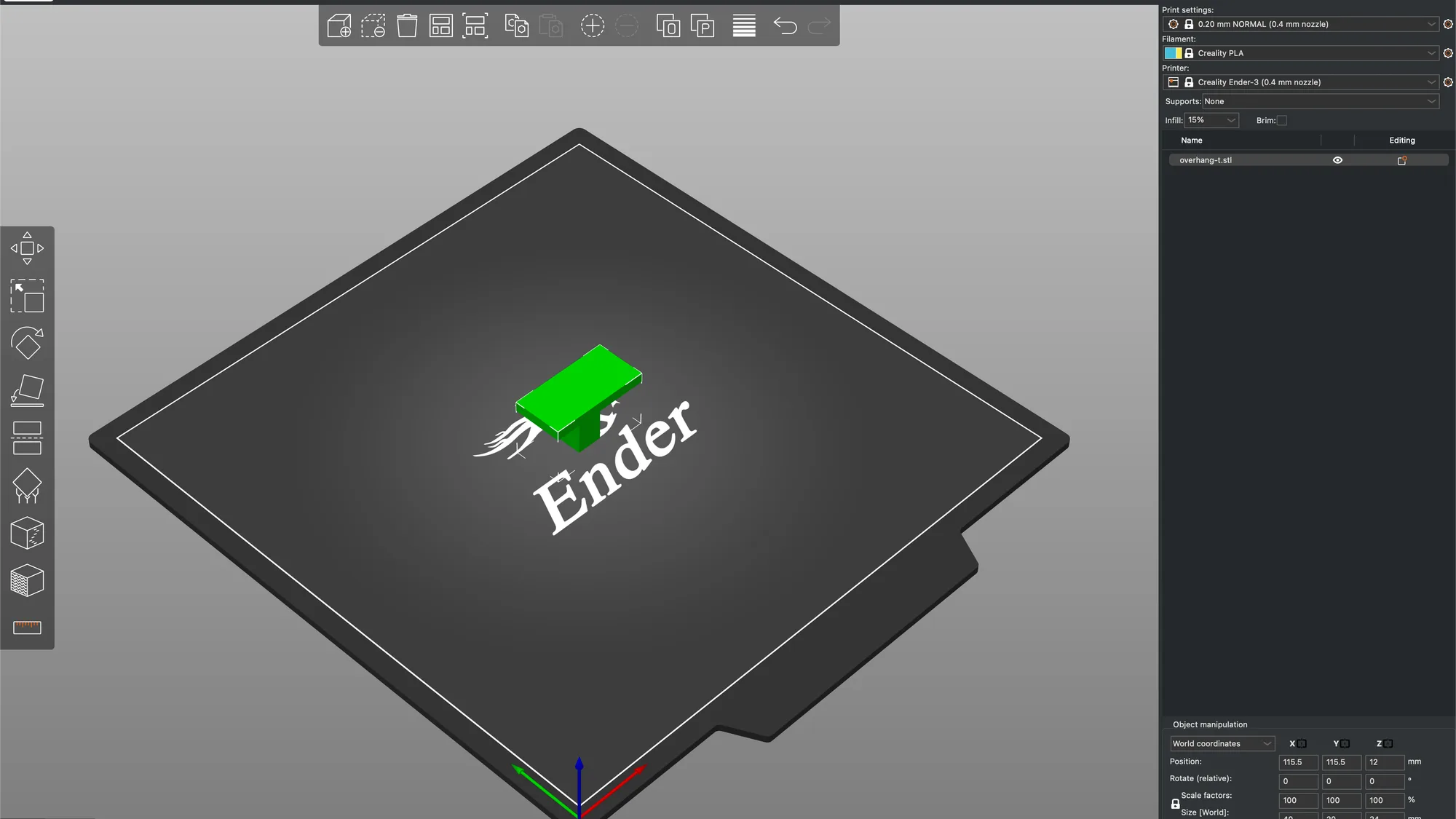This screenshot has height=819, width=1456.
Task: Toggle the Y axis mirror button
Action: 1345,744
